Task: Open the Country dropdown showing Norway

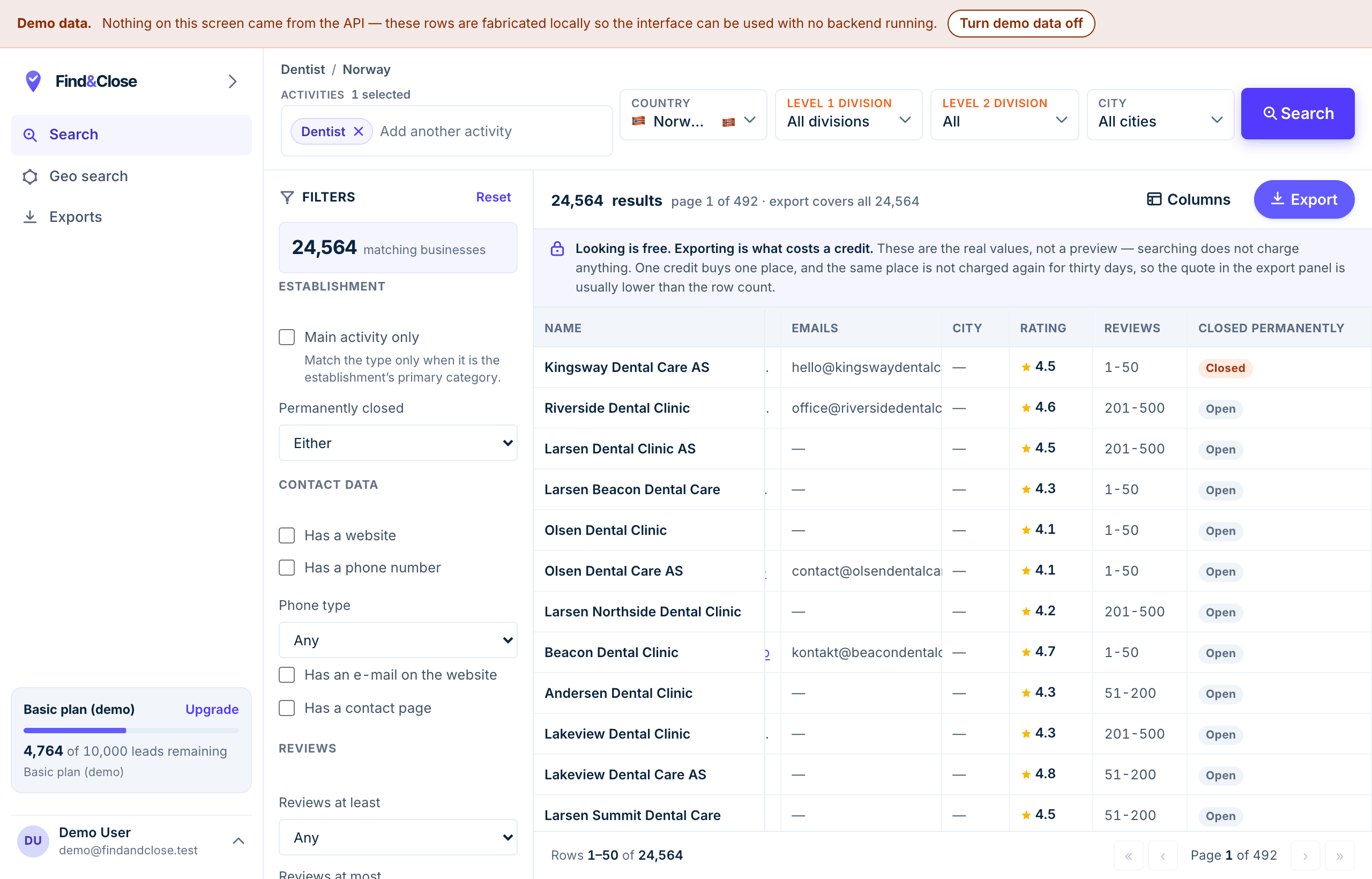Action: tap(693, 114)
